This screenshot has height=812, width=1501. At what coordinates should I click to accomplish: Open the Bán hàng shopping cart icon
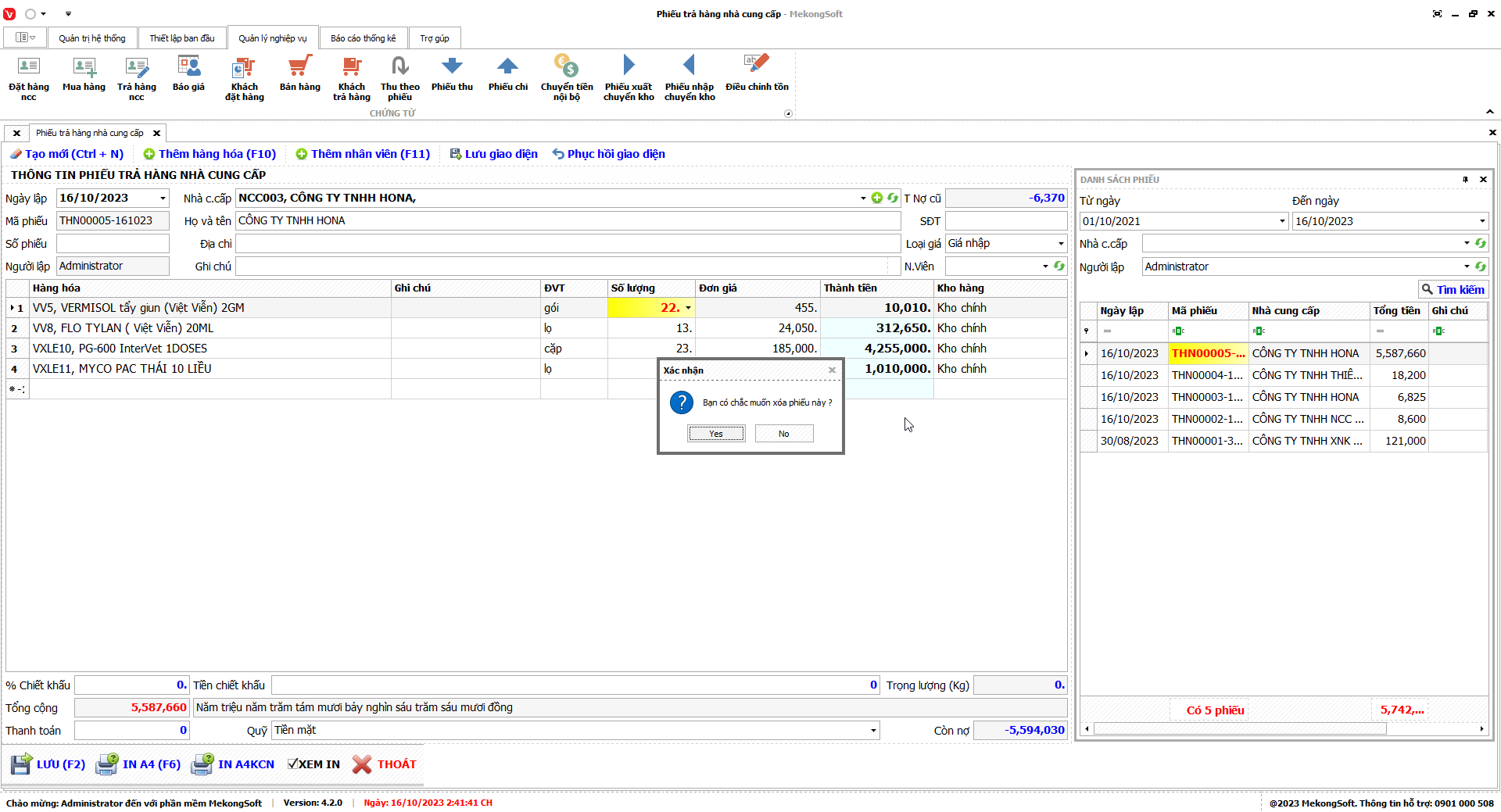point(299,67)
